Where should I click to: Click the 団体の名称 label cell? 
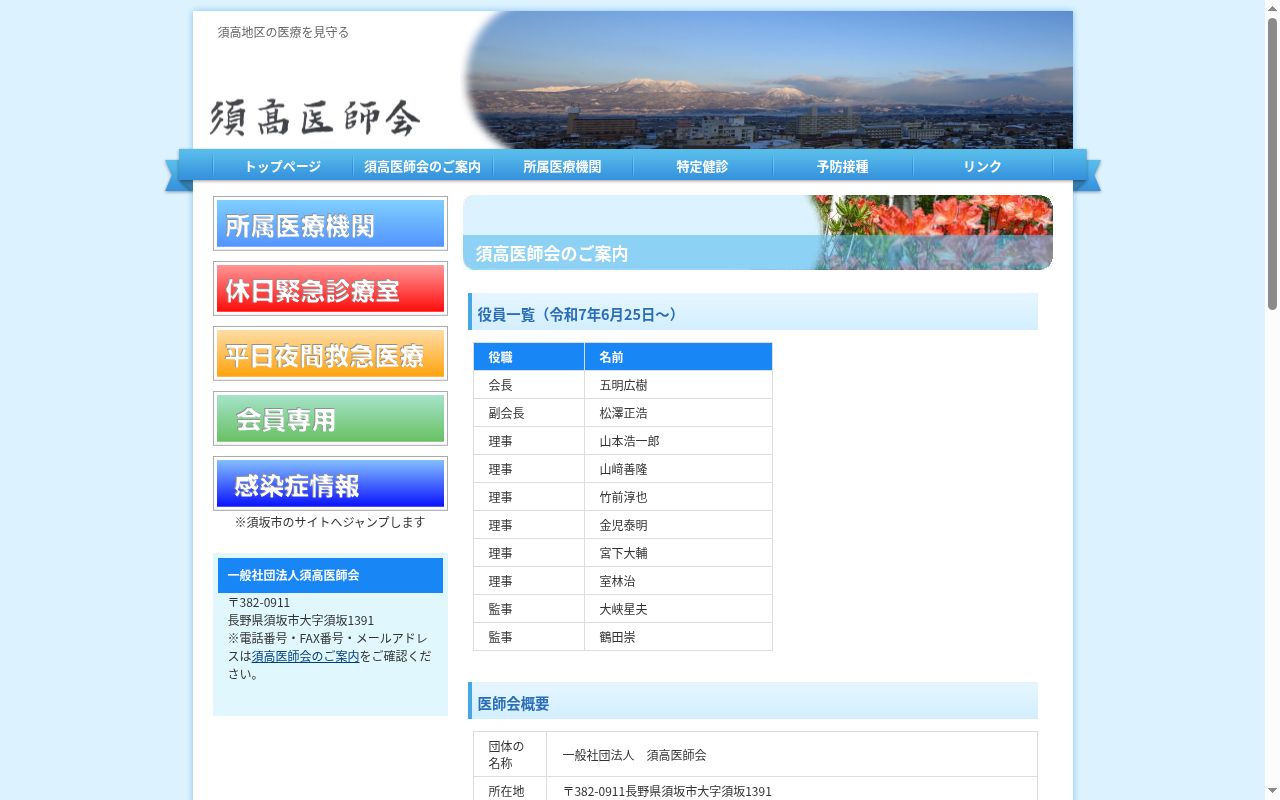click(510, 755)
